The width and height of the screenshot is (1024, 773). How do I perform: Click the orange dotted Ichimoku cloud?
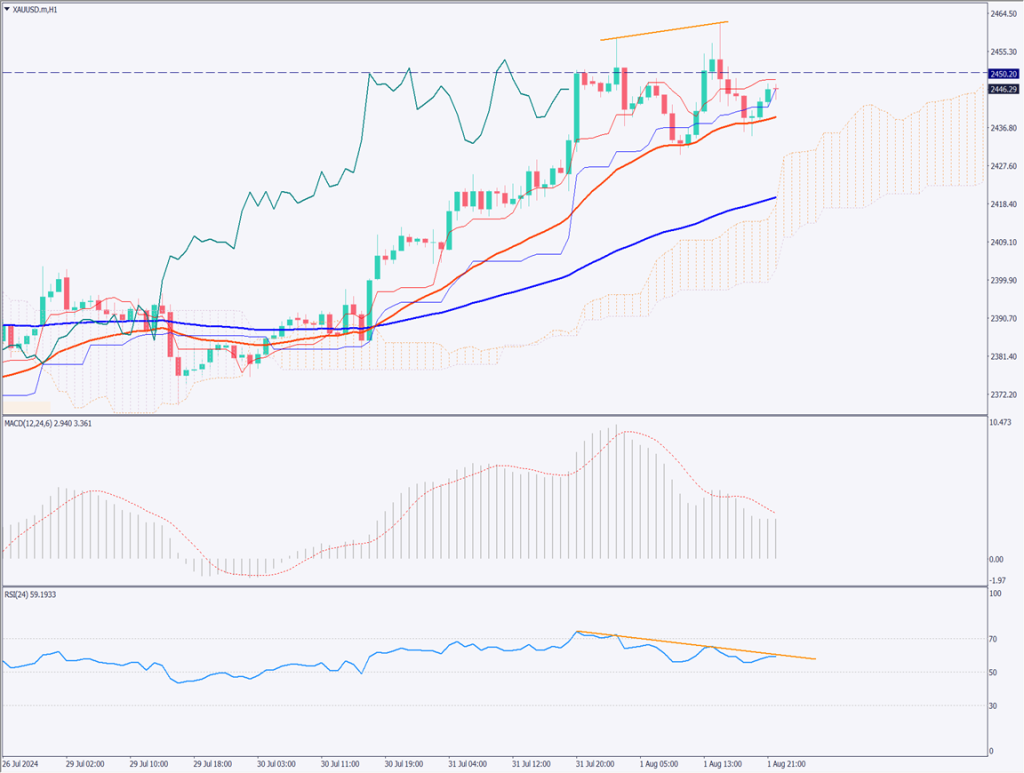click(880, 150)
